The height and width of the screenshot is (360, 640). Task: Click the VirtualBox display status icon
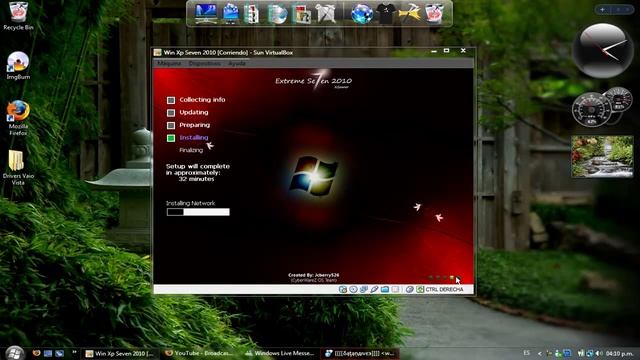tap(395, 289)
